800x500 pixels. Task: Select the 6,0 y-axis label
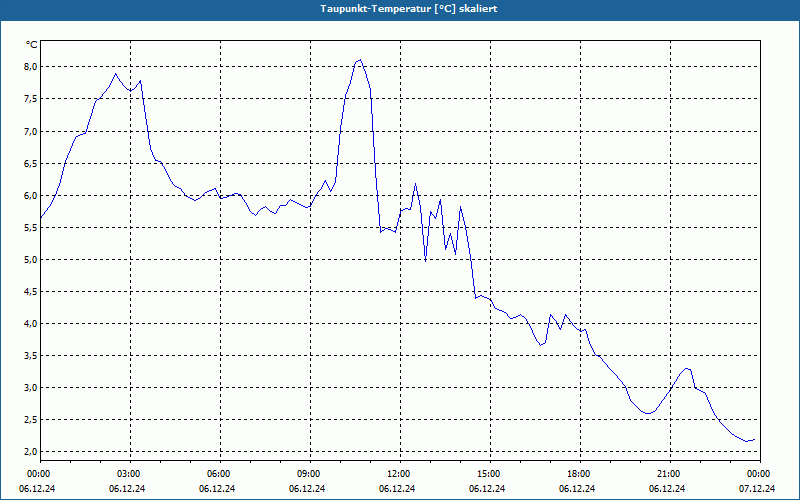30,196
